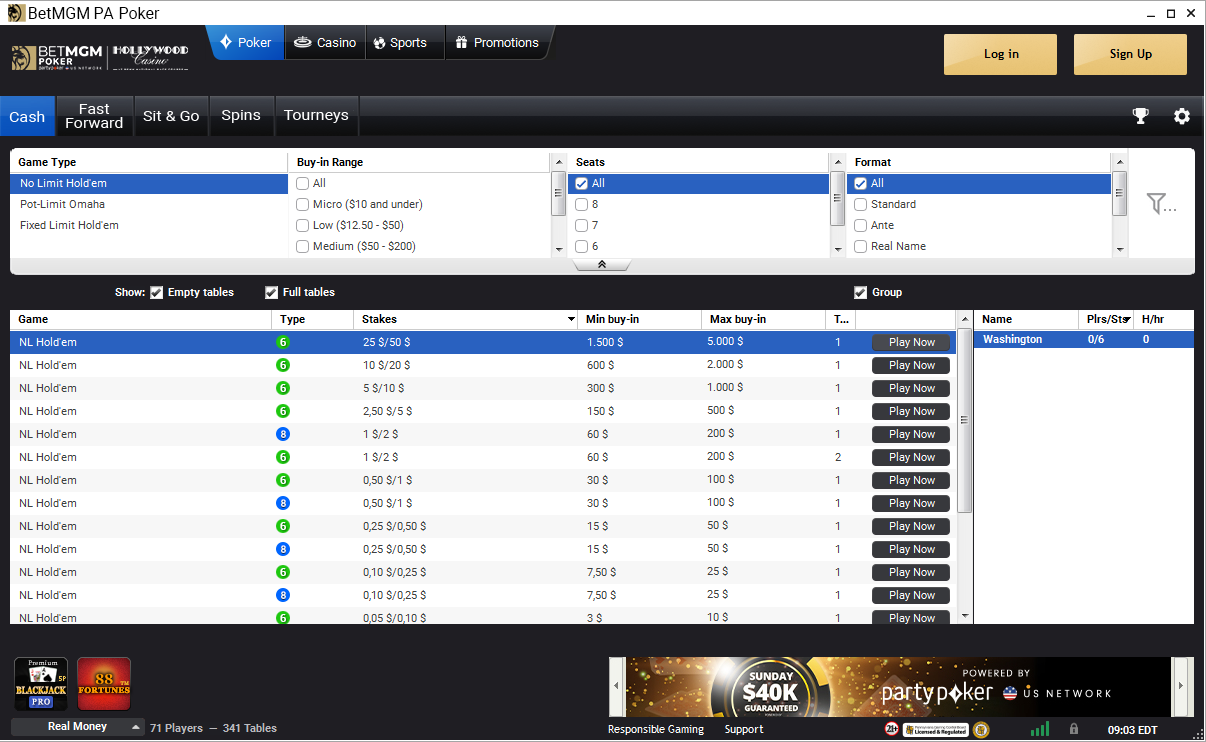
Task: Open the Responsible Gaming link
Action: coord(656,729)
